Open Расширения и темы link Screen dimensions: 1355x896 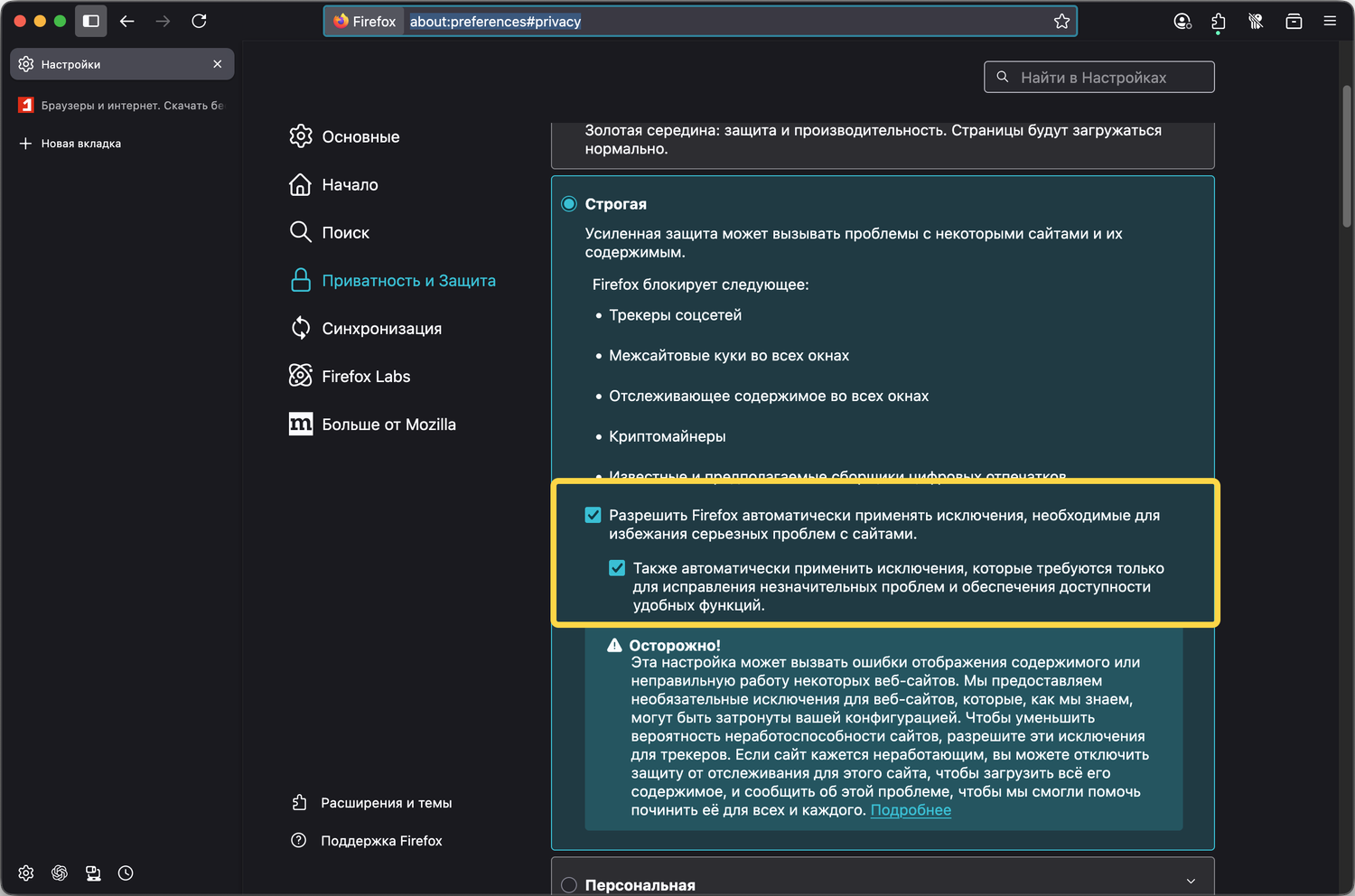[x=386, y=803]
